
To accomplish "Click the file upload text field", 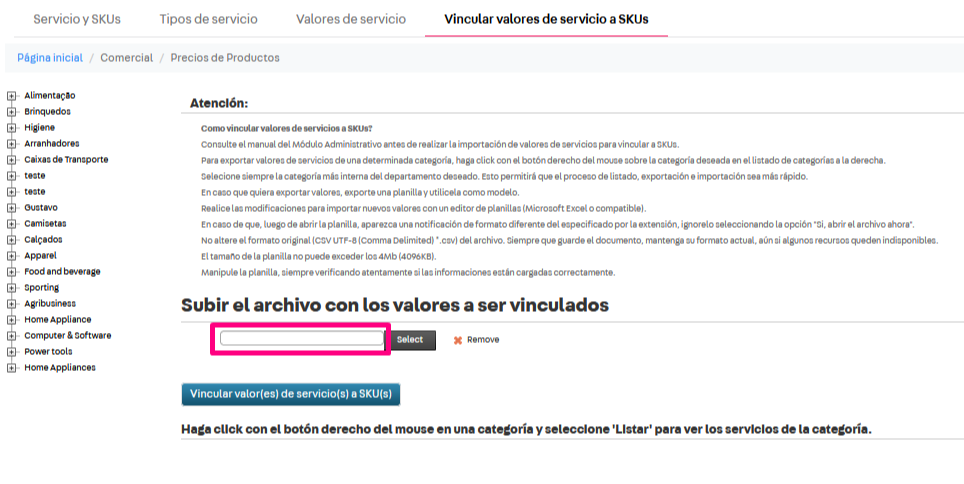I will click(x=301, y=339).
